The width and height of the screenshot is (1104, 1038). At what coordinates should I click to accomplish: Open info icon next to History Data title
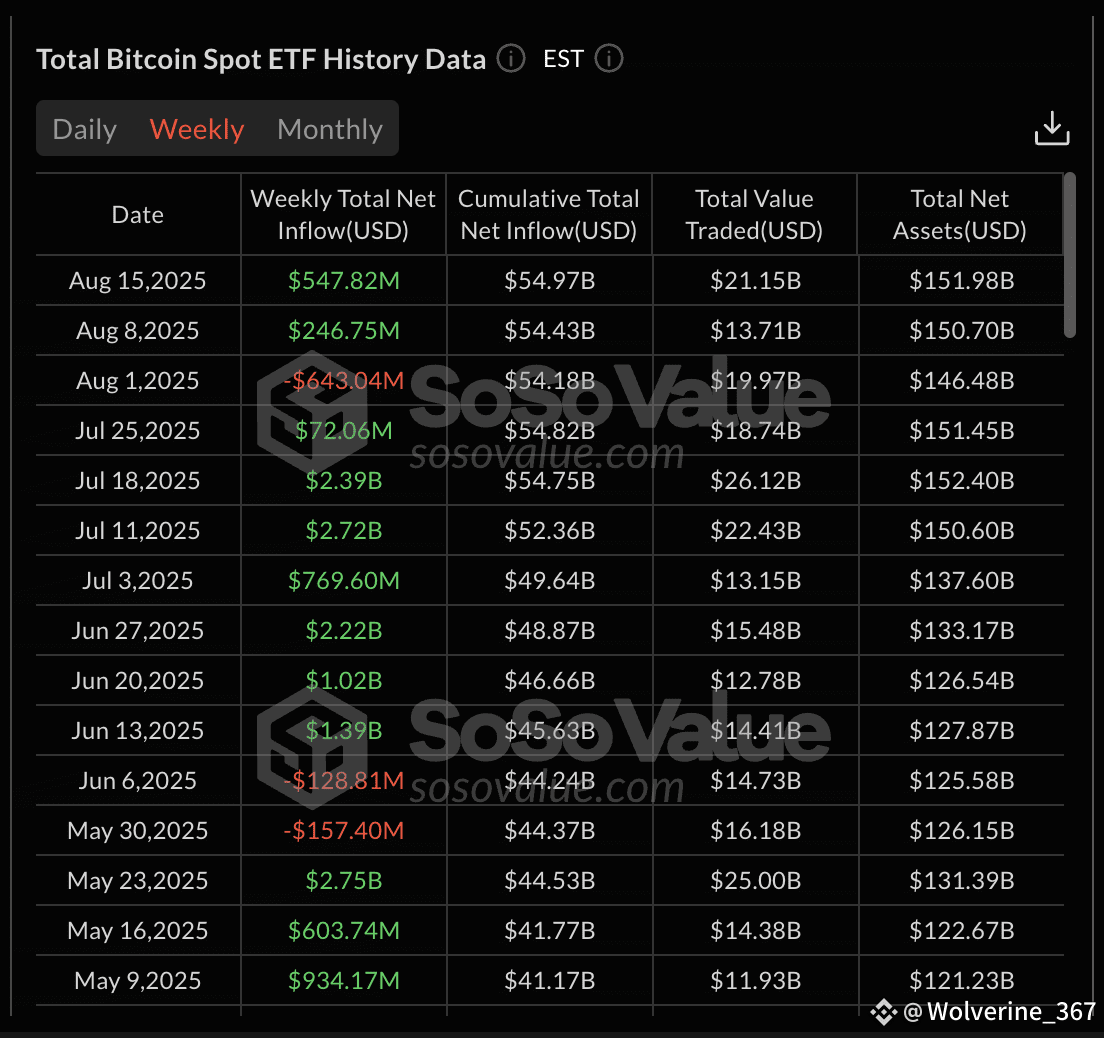(511, 58)
